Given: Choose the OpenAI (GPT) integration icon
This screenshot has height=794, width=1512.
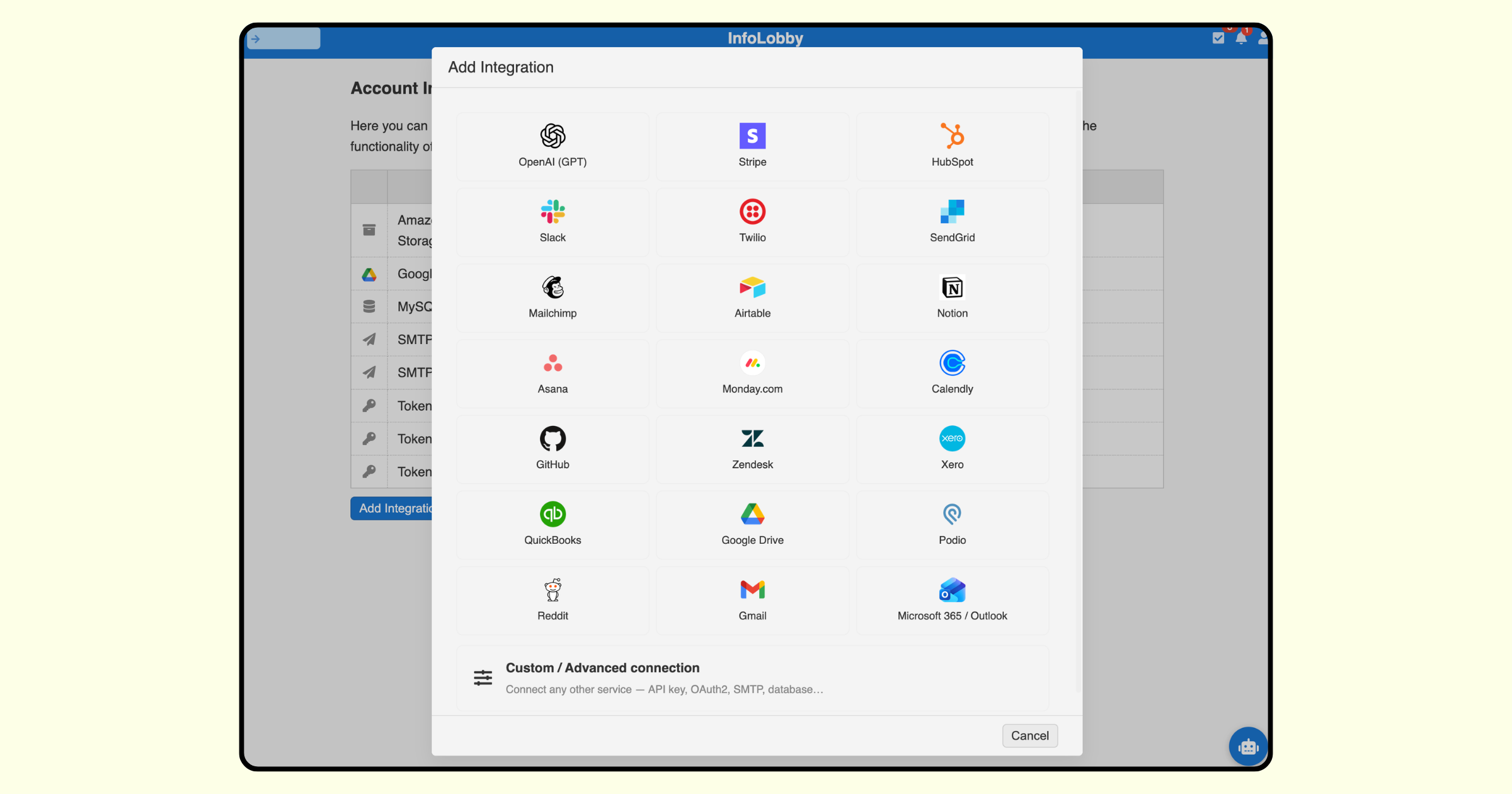Looking at the screenshot, I should [553, 136].
